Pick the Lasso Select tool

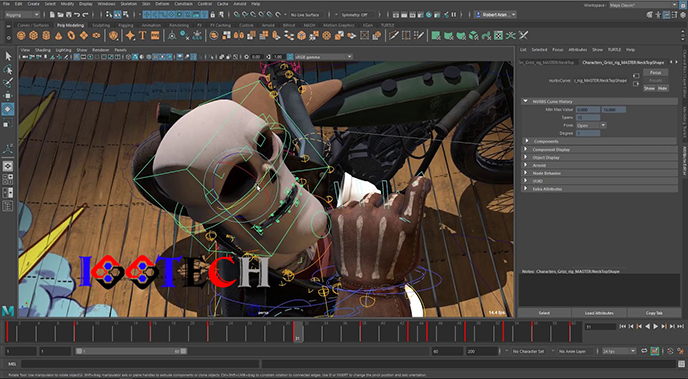[x=8, y=70]
